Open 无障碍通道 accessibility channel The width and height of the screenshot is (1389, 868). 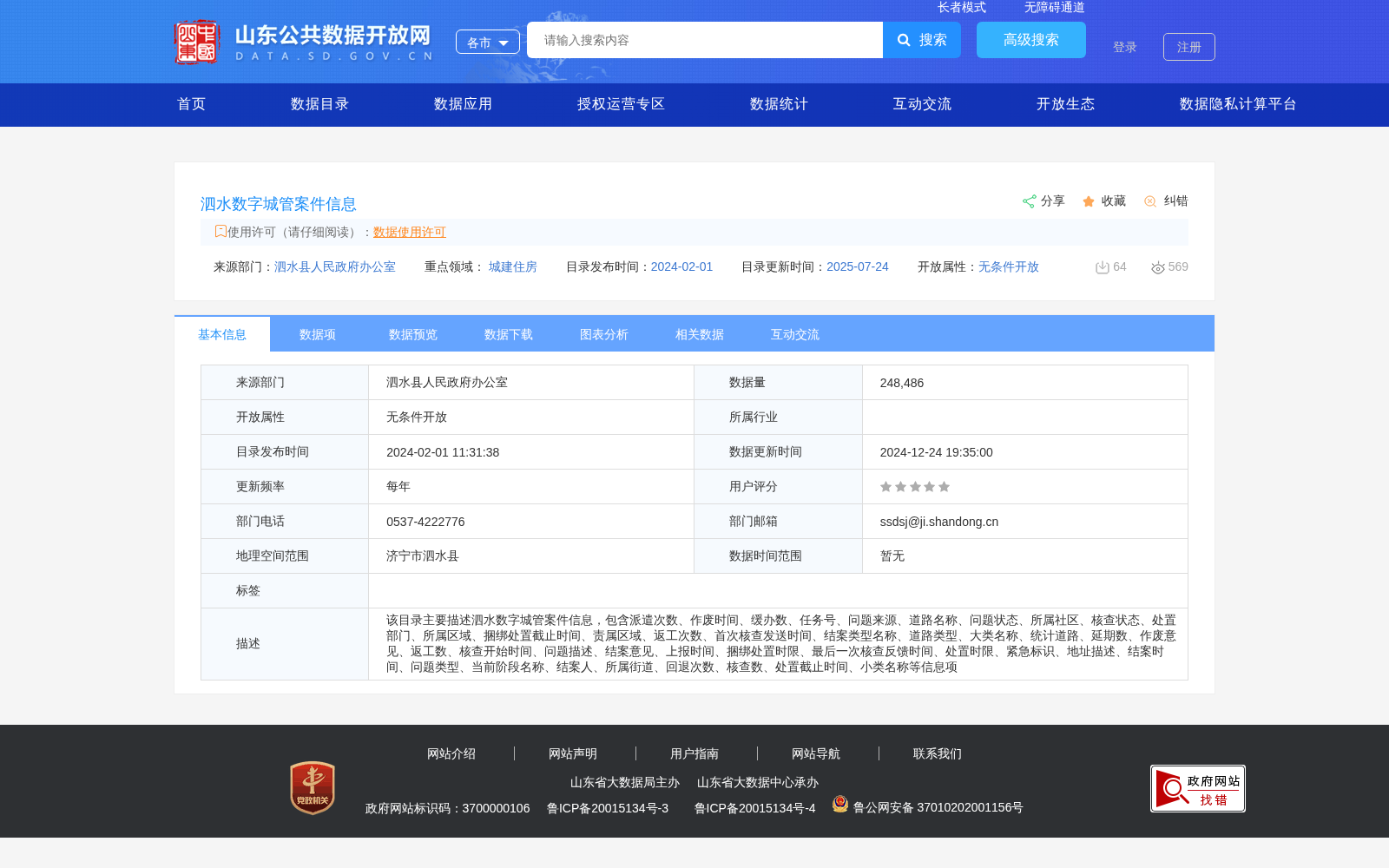1055,7
